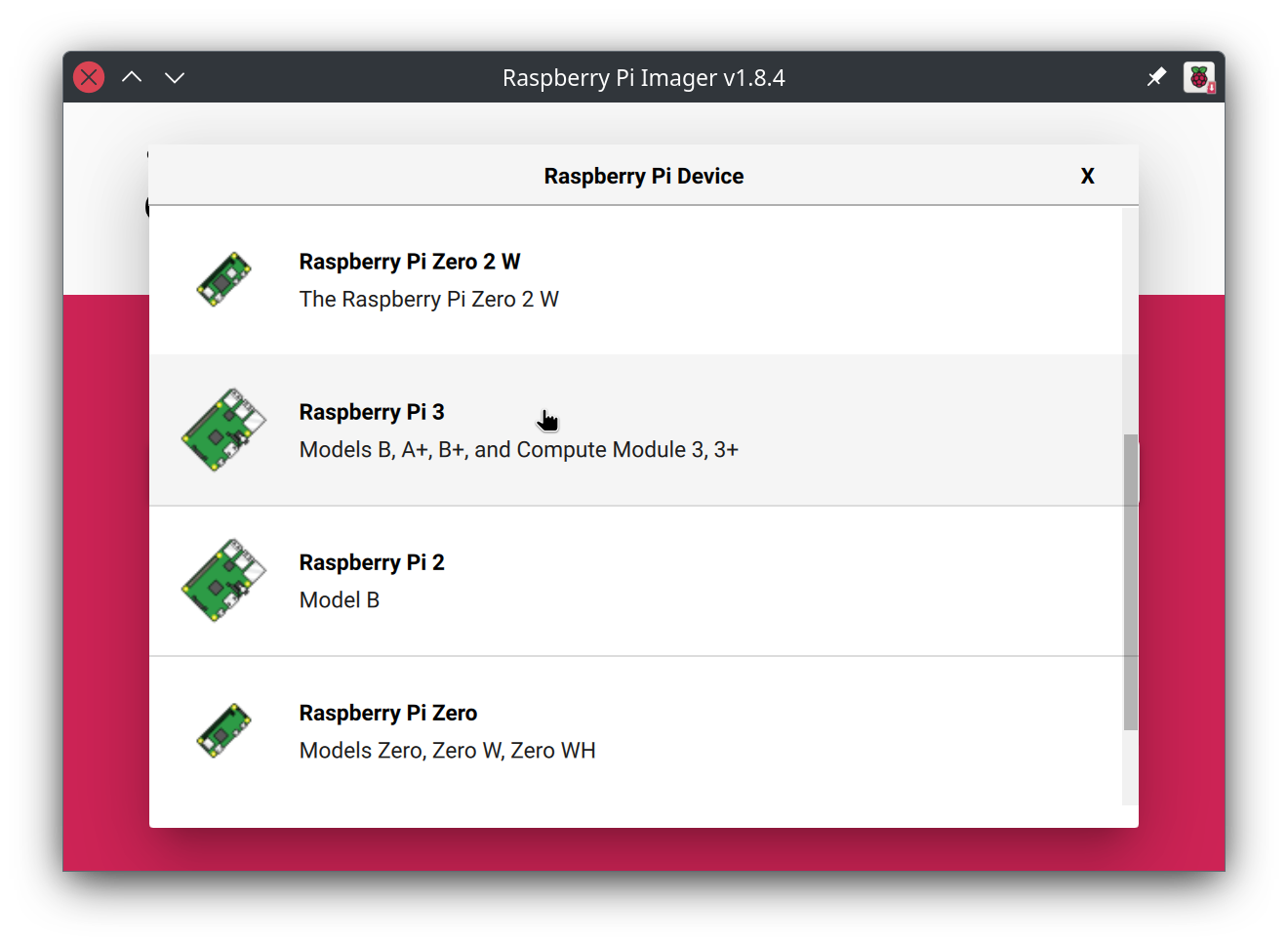This screenshot has height=945, width=1288.
Task: Pick the 'Raspberry Pi 2' device name
Action: (372, 562)
